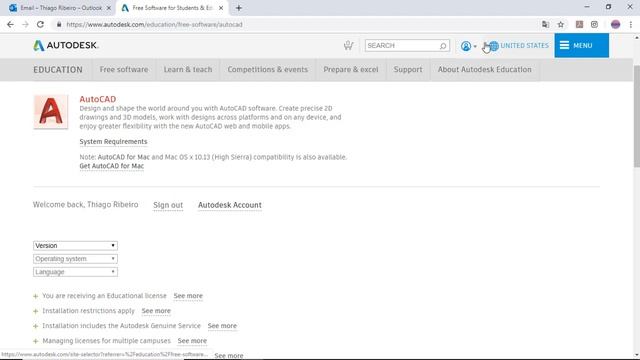Click the UNITED STATES region link
640x360 pixels.
524,46
